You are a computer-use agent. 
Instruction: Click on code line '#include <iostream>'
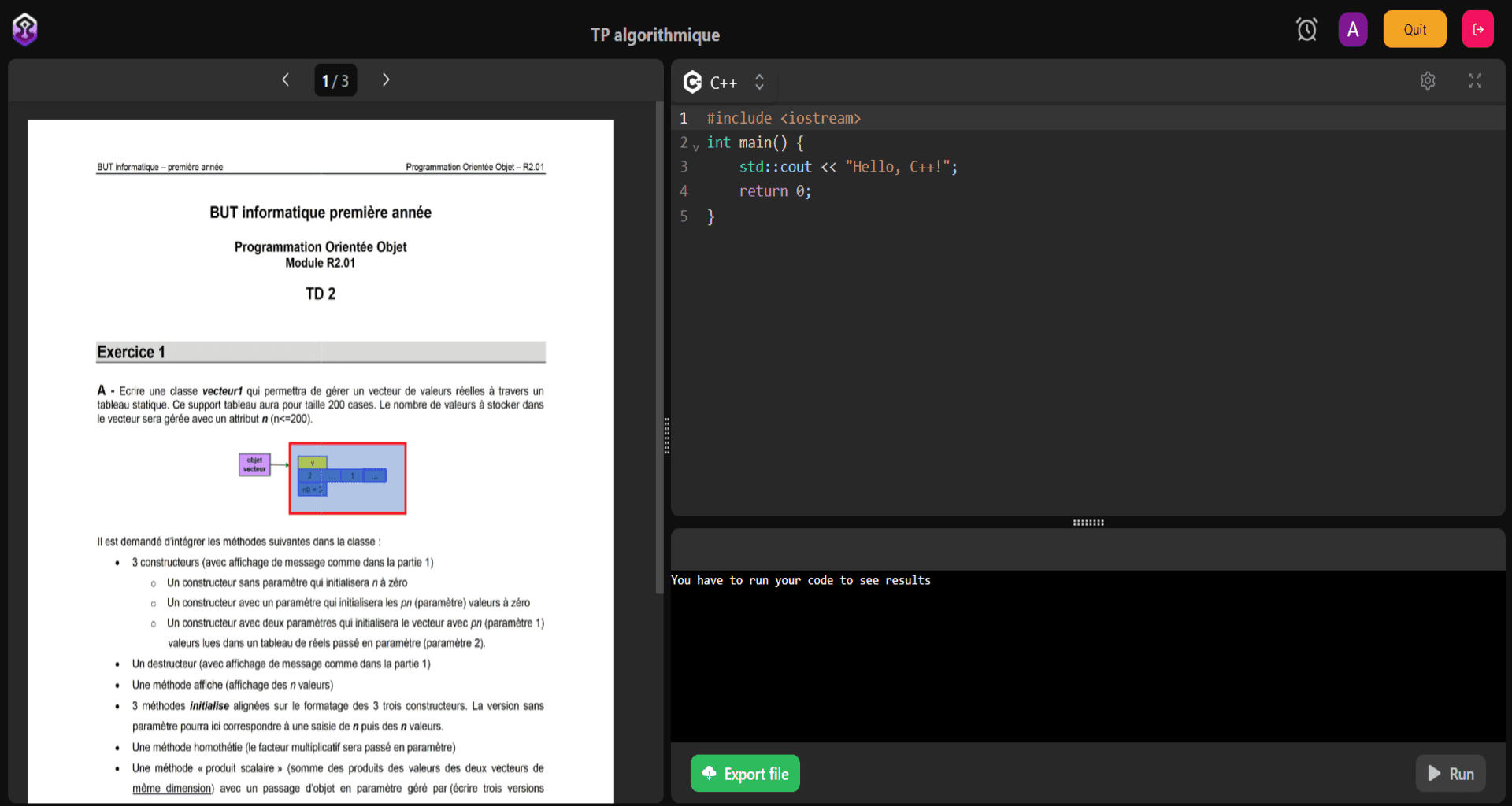[x=784, y=118]
